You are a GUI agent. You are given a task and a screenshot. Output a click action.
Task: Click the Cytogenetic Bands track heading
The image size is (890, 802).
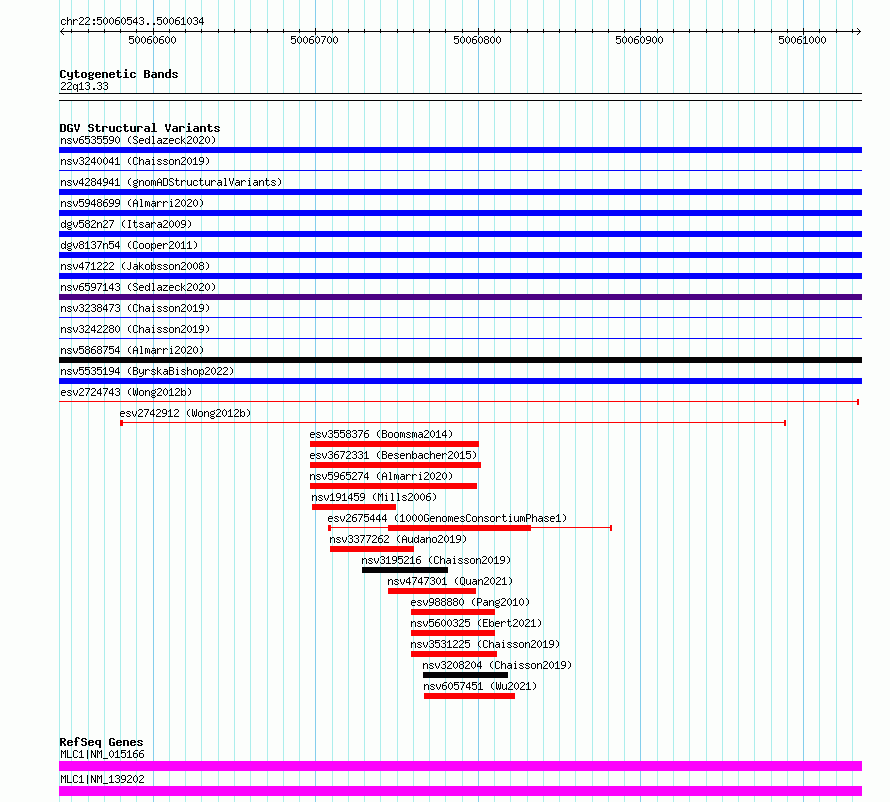(119, 74)
